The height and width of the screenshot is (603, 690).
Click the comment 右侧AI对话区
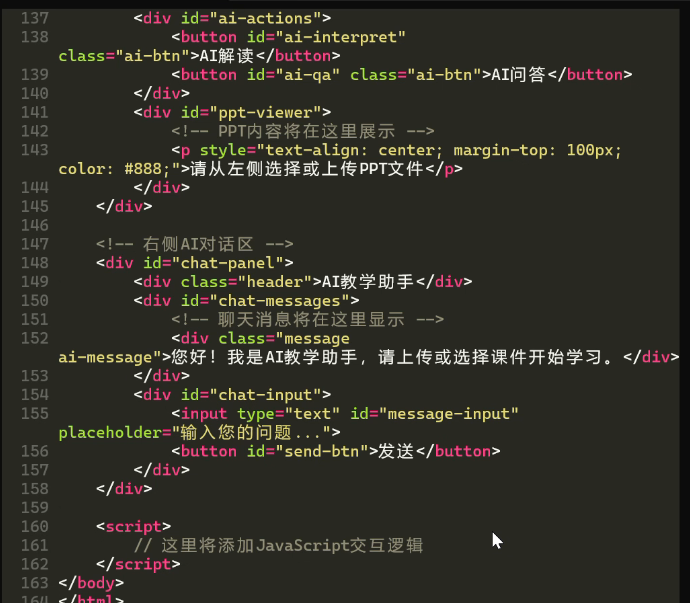[x=195, y=244]
